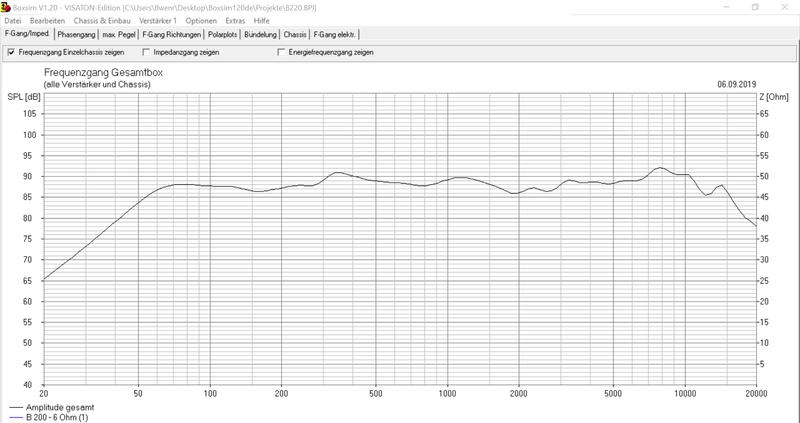
Task: Restore the Boxsim window size
Action: tap(755, 7)
